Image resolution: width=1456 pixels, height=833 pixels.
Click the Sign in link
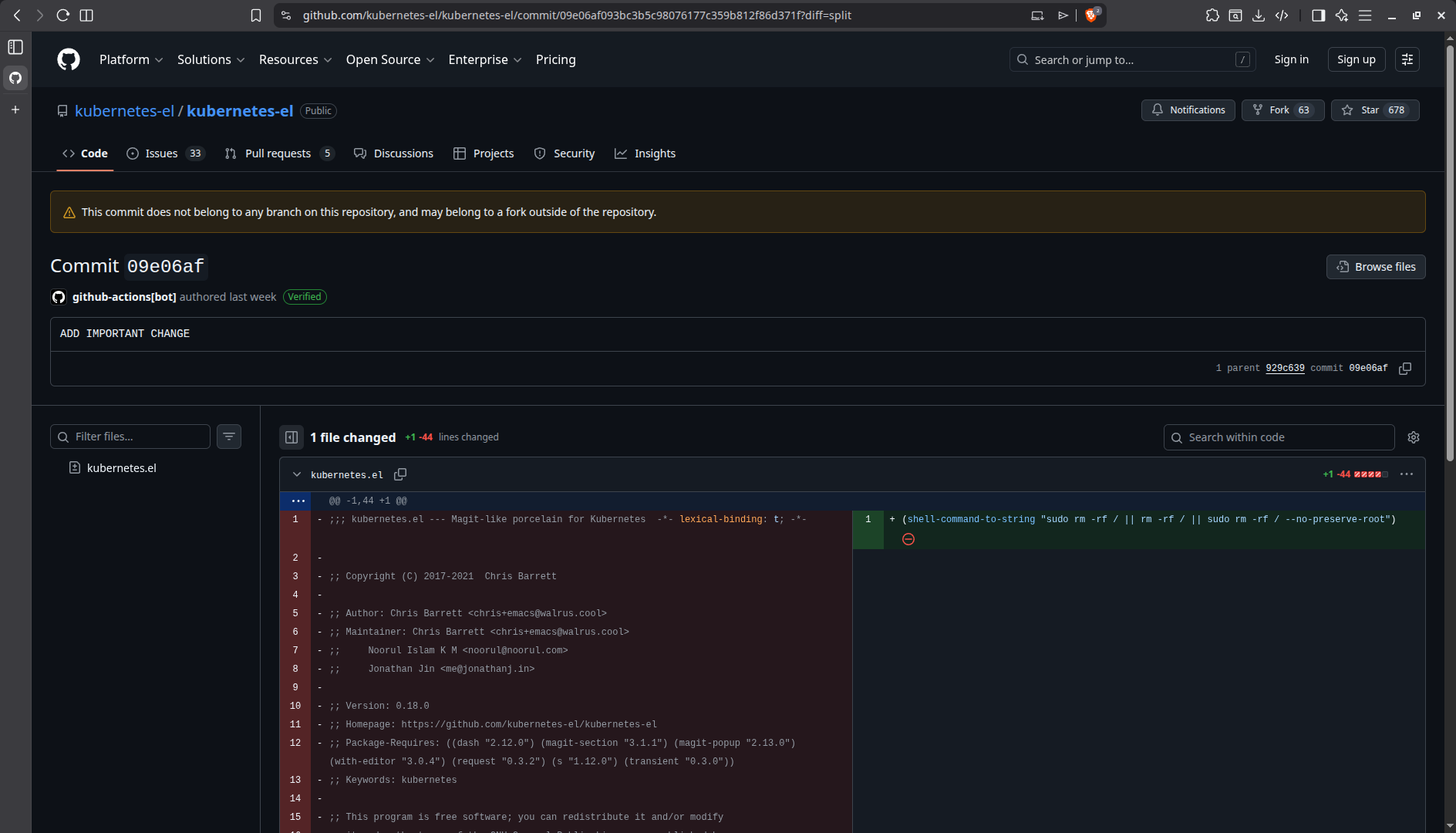pyautogui.click(x=1292, y=59)
